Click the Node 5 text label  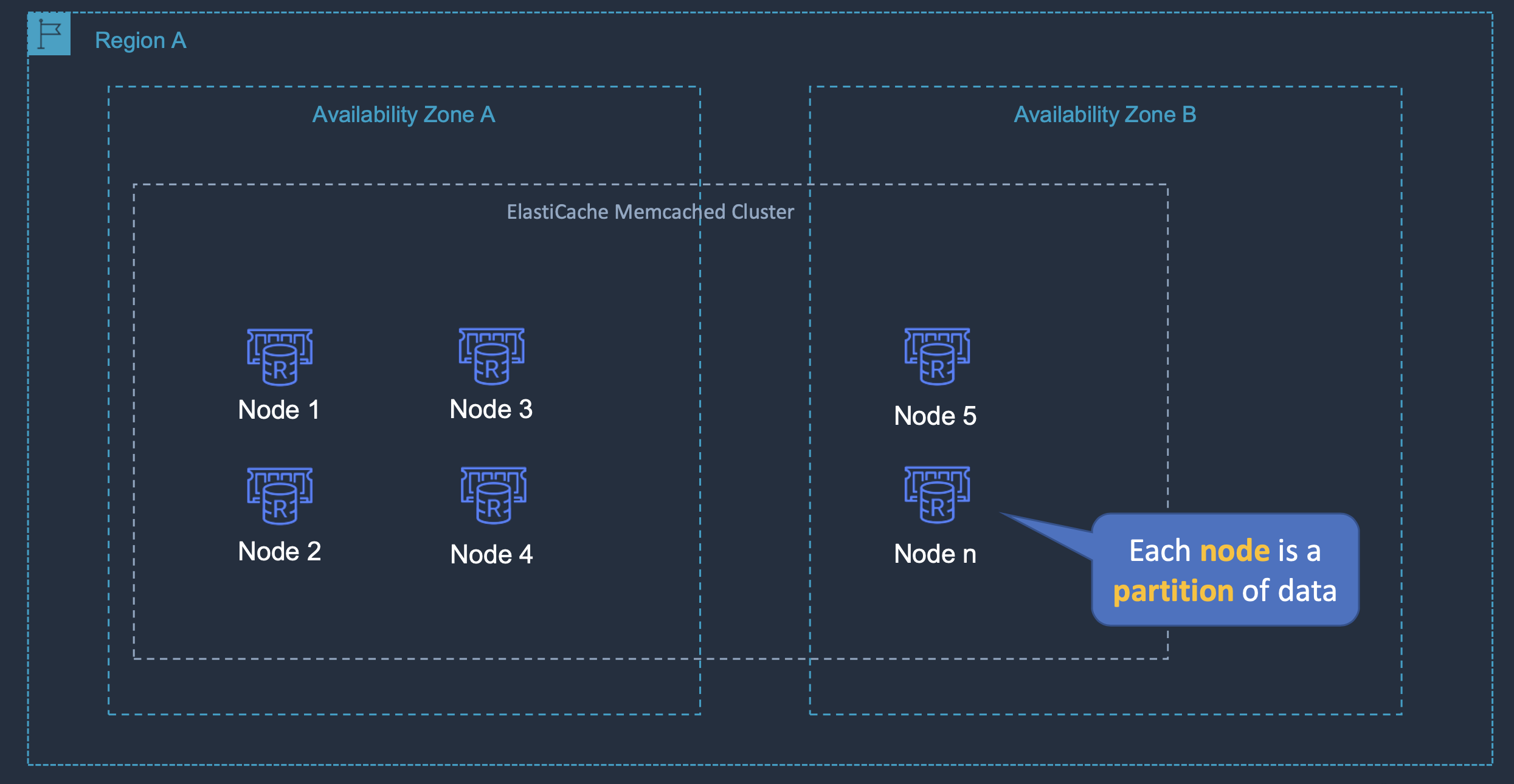935,416
